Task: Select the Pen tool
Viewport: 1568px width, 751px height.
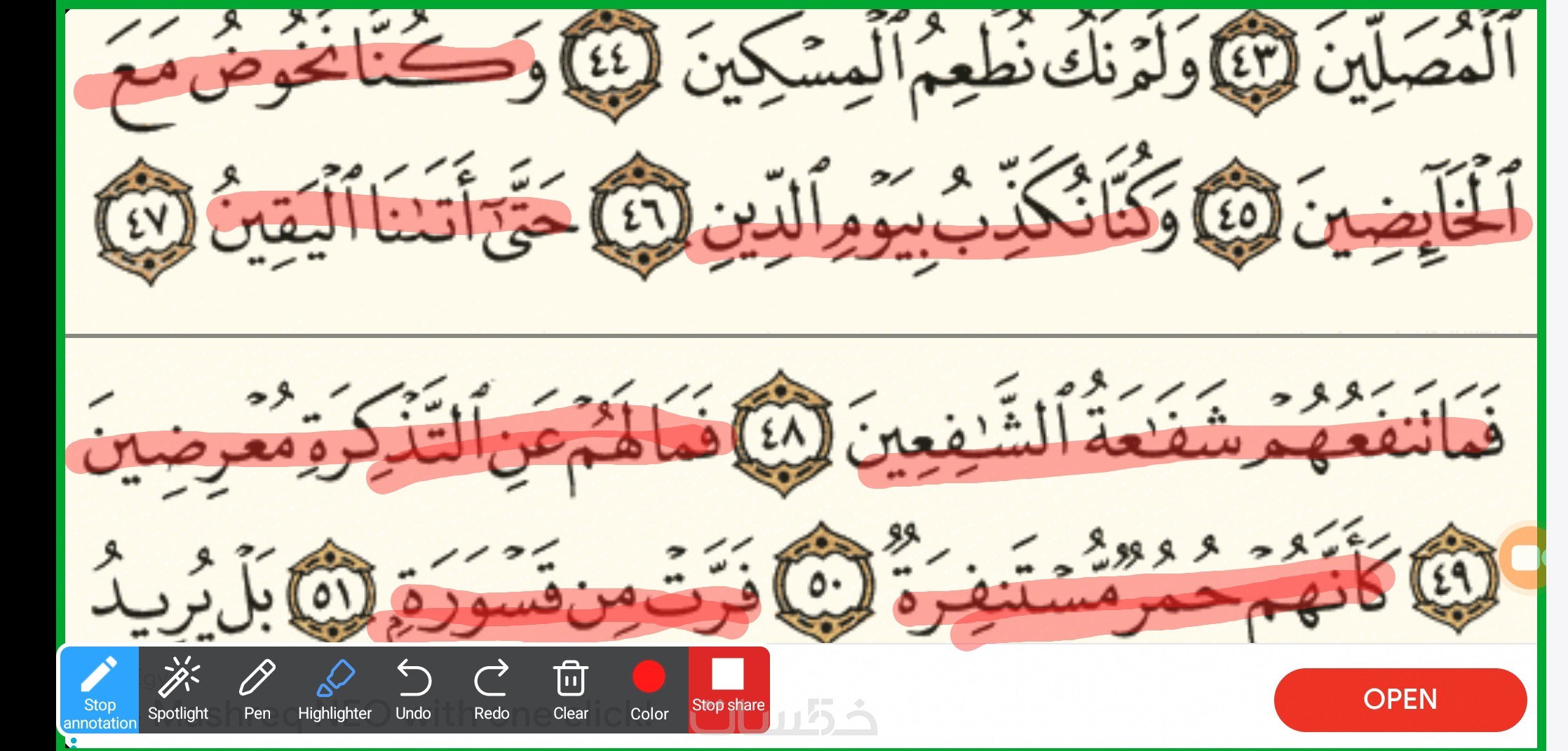Action: pos(257,691)
